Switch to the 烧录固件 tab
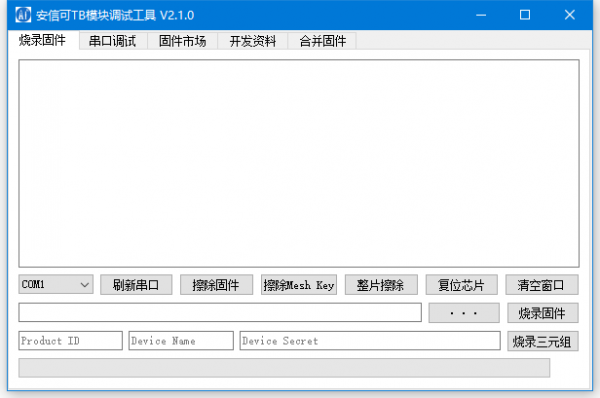Viewport: 600px width, 398px height. coord(42,40)
